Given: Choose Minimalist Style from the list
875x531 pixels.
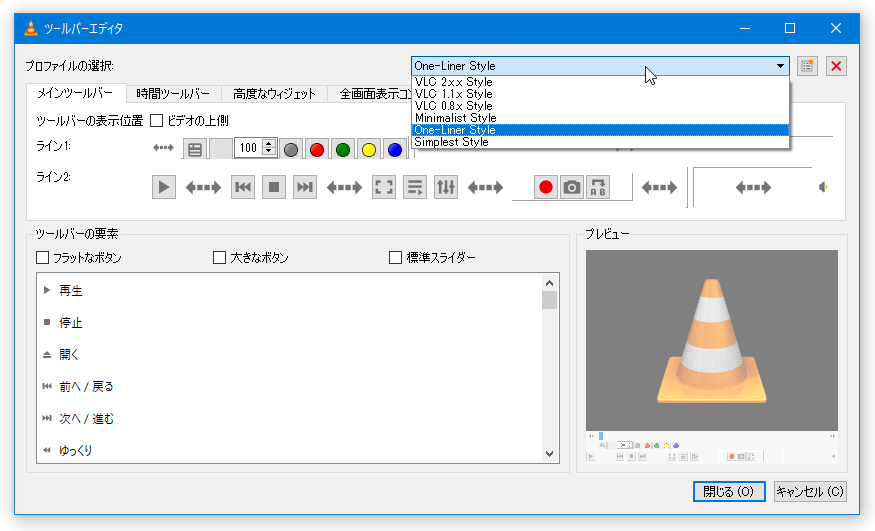Looking at the screenshot, I should 600,118.
